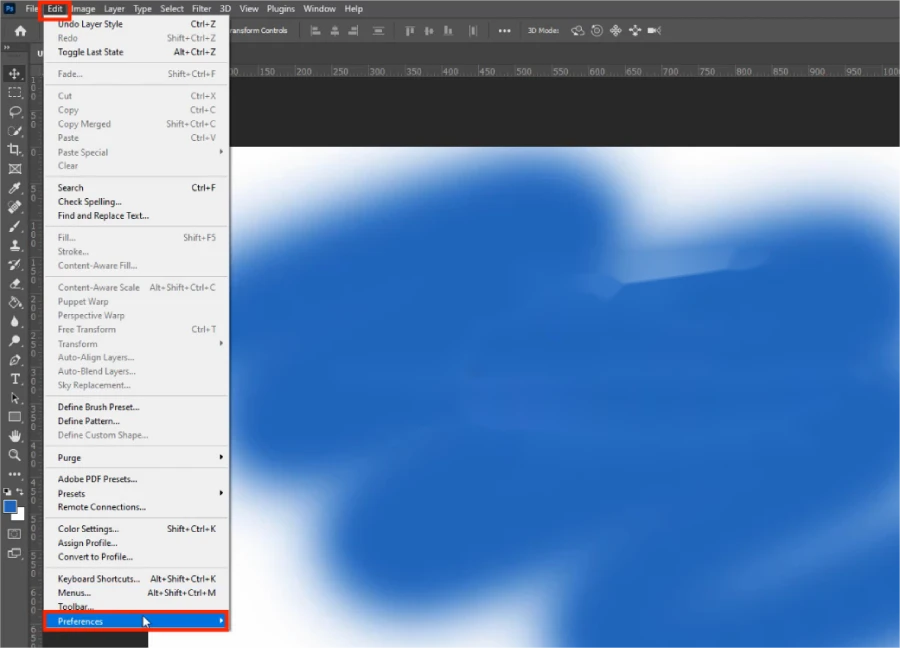Choose Search from Edit menu
This screenshot has width=900, height=648.
(x=137, y=188)
